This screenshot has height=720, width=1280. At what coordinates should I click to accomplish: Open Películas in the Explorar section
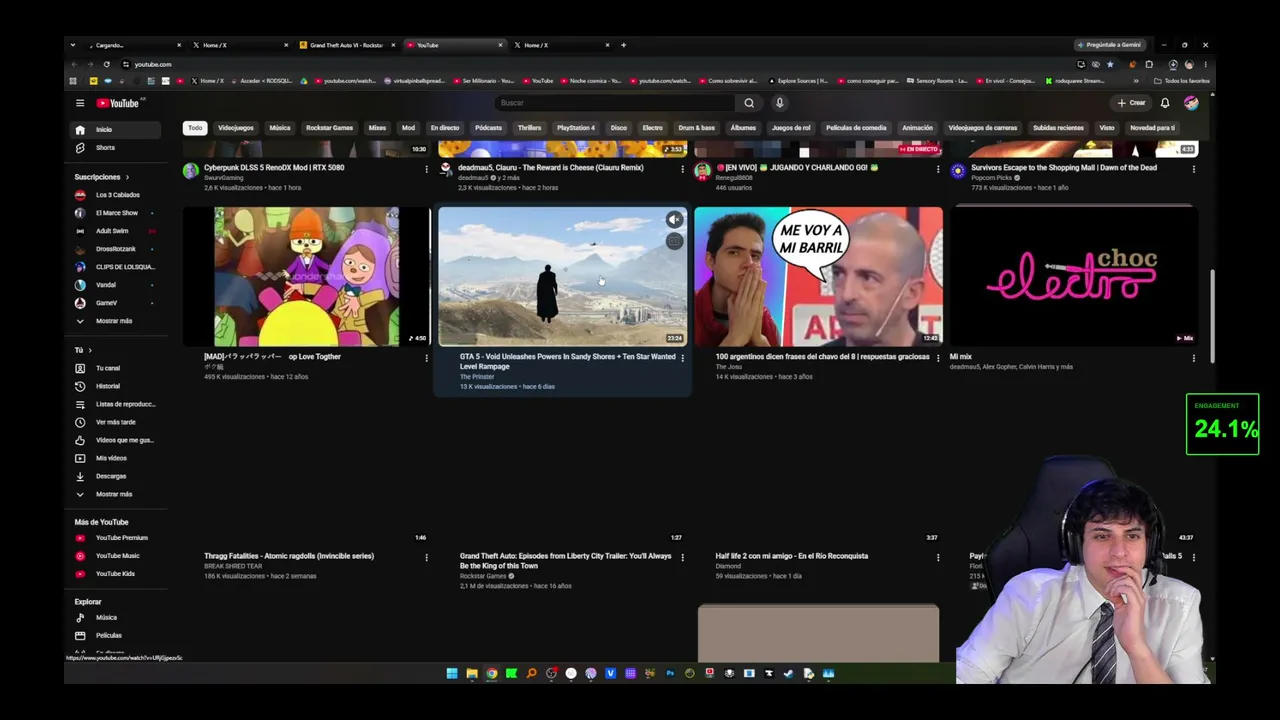(x=116, y=636)
